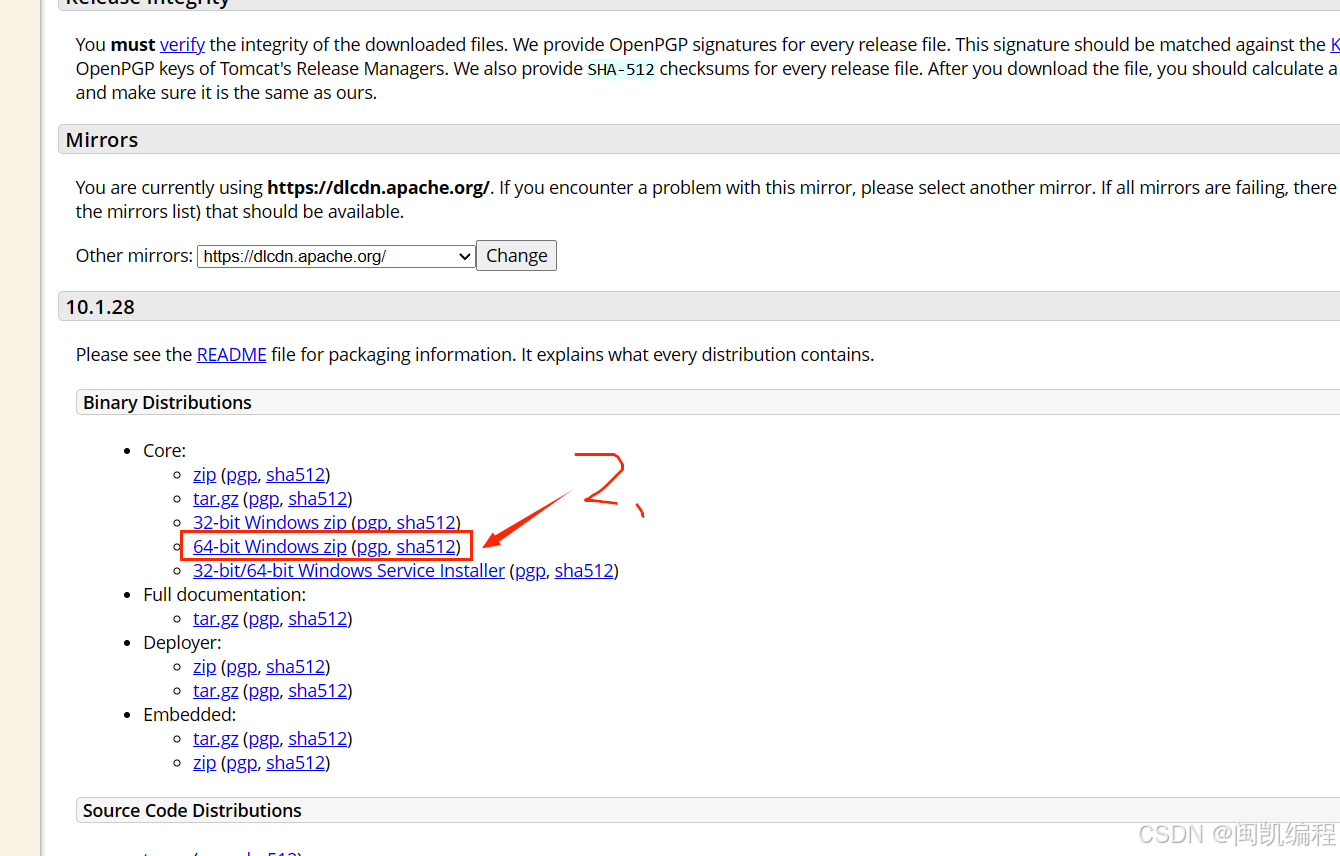Open sha512 link for 64-bit Windows zip
1340x856 pixels.
[426, 546]
